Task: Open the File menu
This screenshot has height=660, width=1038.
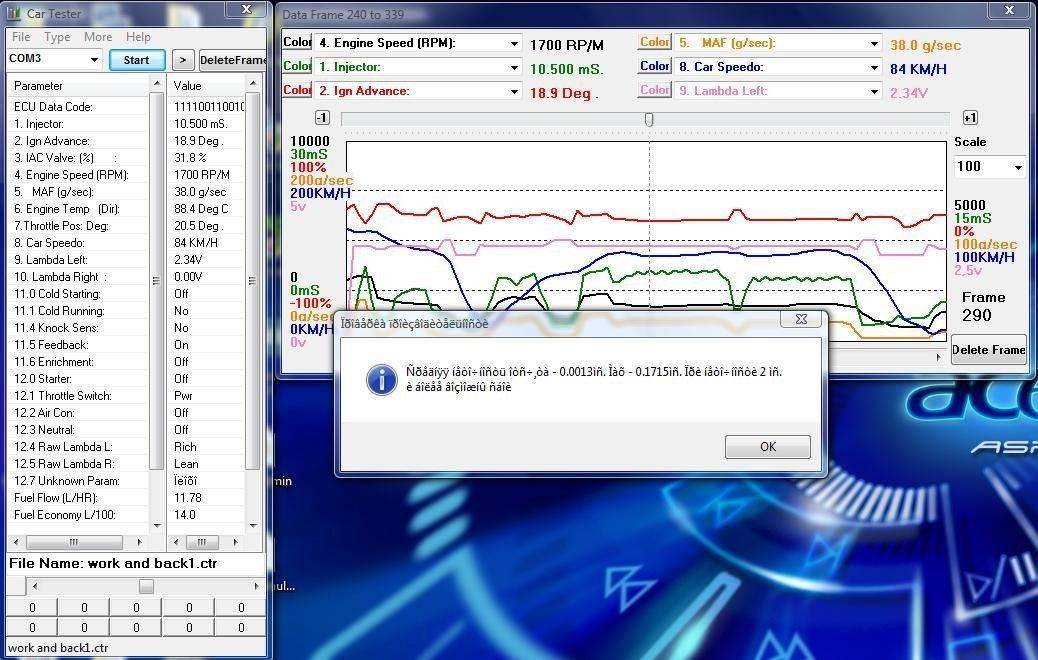Action: (x=20, y=37)
